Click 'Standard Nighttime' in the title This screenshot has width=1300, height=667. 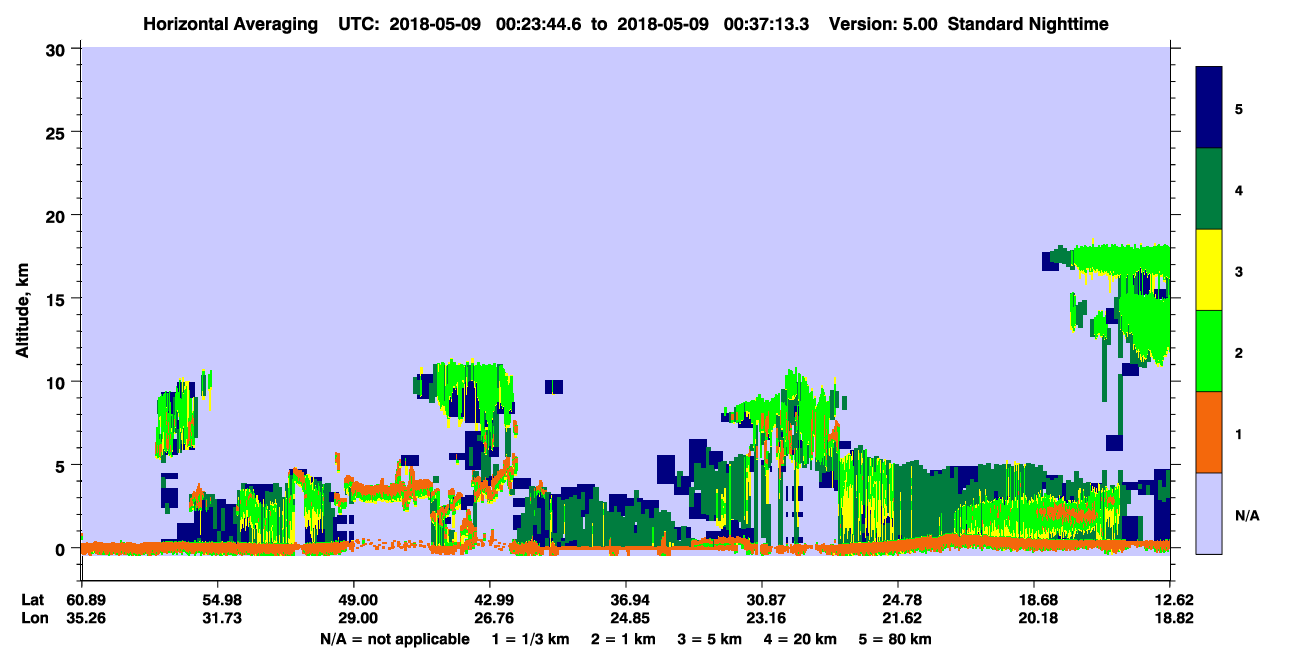pyautogui.click(x=1027, y=24)
